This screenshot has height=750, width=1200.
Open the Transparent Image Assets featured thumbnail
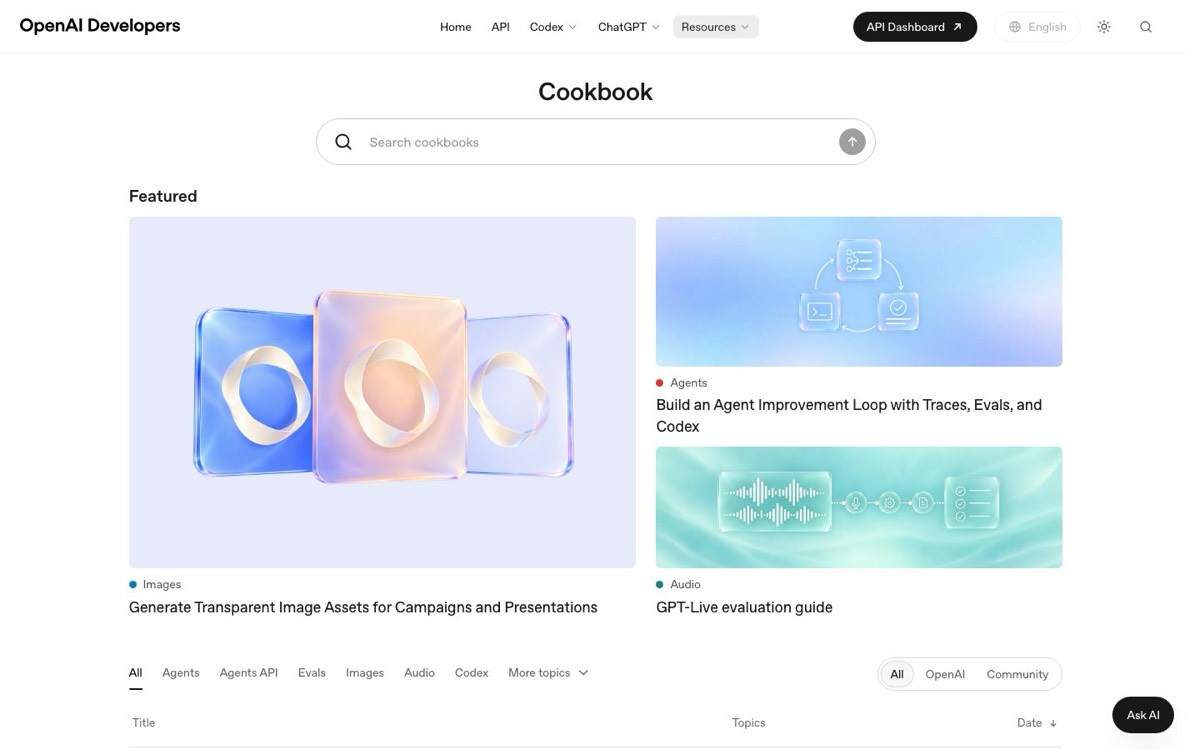click(382, 392)
